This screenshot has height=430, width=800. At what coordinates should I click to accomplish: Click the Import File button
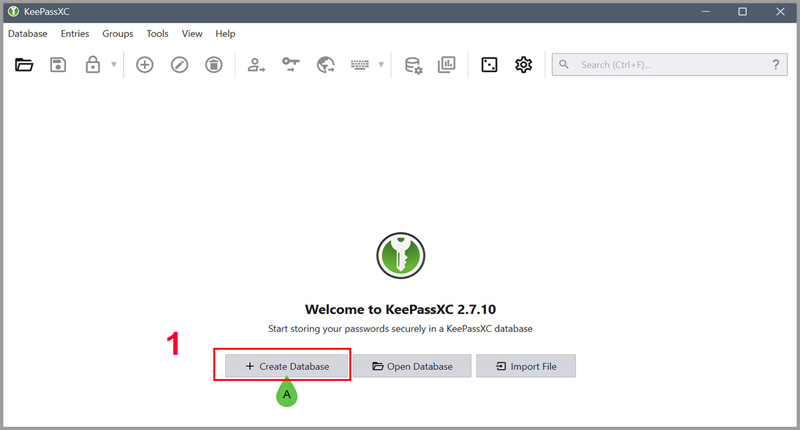click(525, 366)
